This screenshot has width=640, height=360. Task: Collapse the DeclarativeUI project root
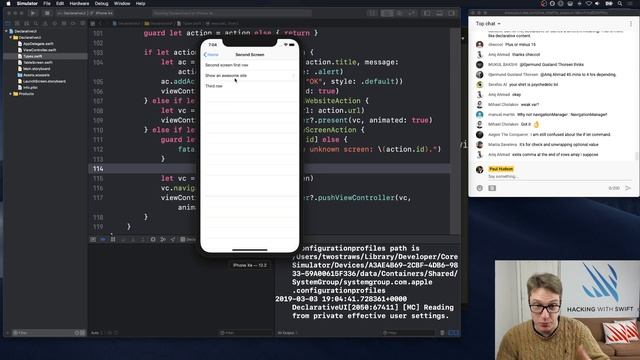click(6, 31)
